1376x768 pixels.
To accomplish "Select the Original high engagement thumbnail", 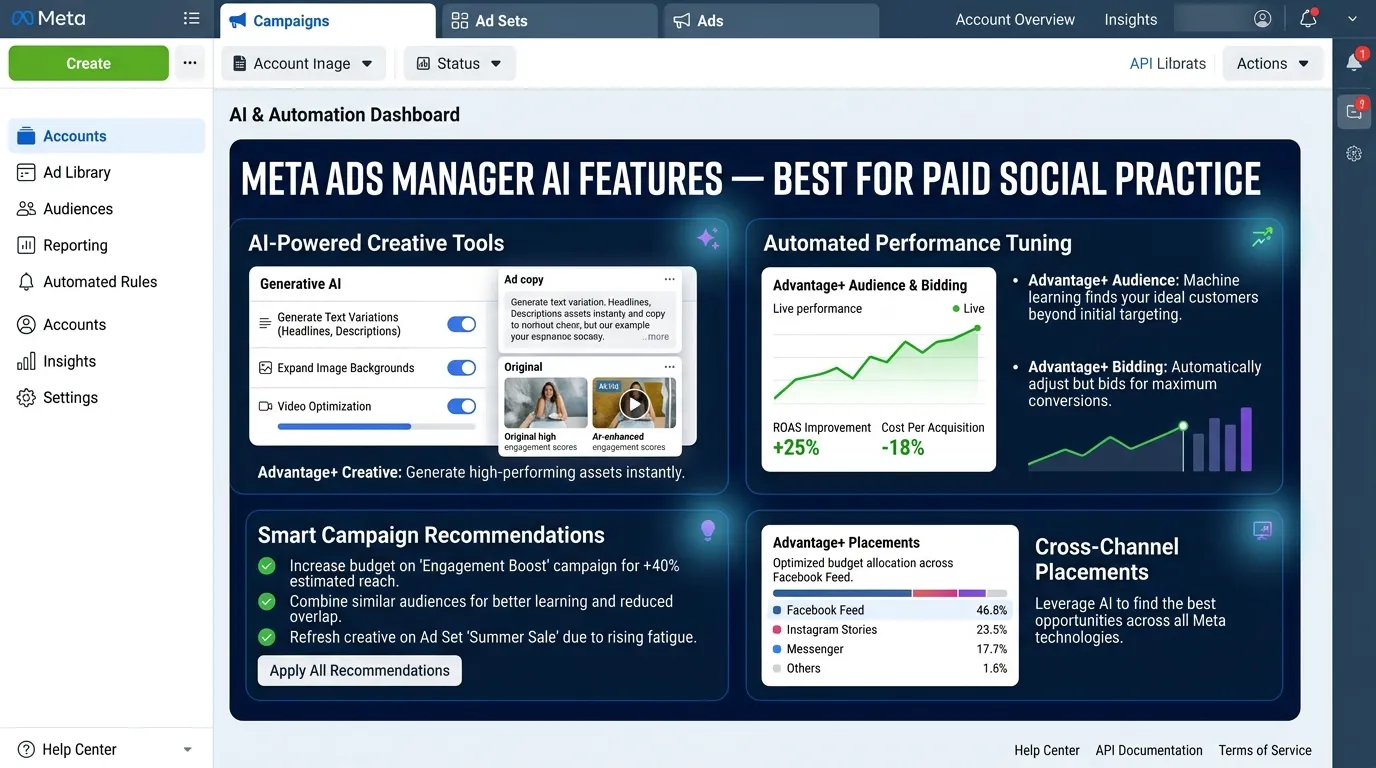I will click(545, 403).
